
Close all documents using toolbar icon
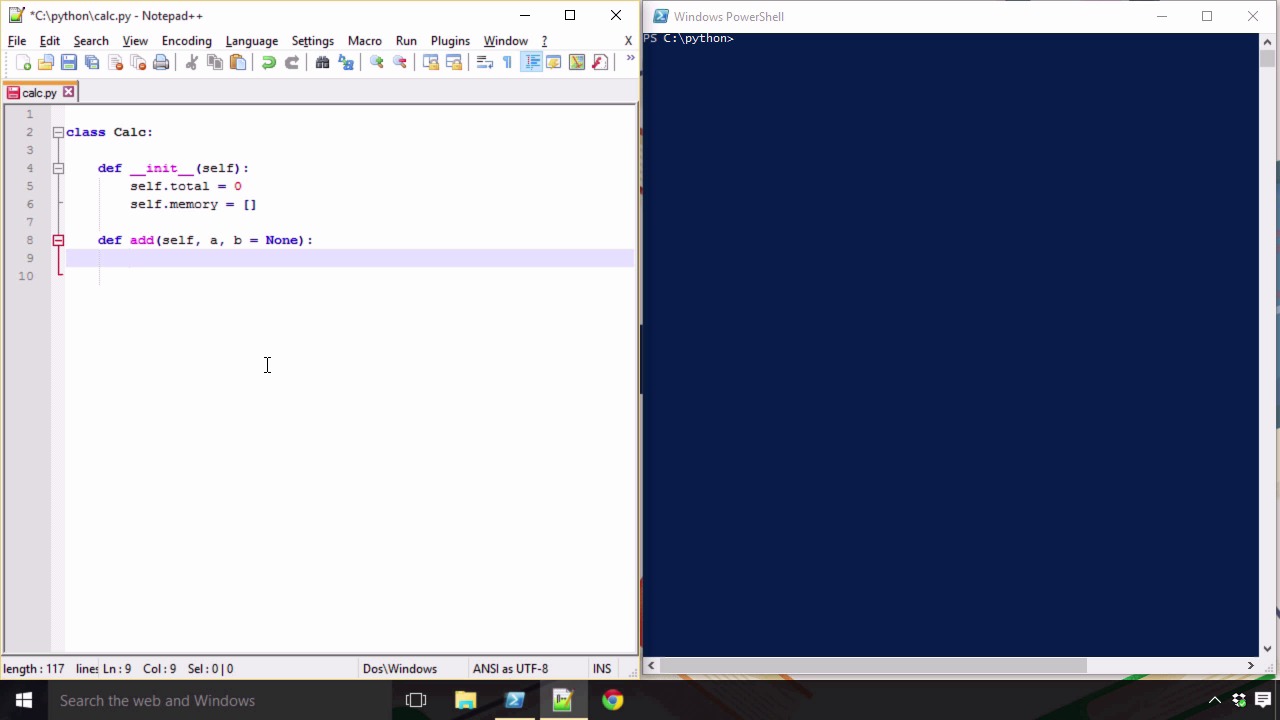tap(138, 62)
